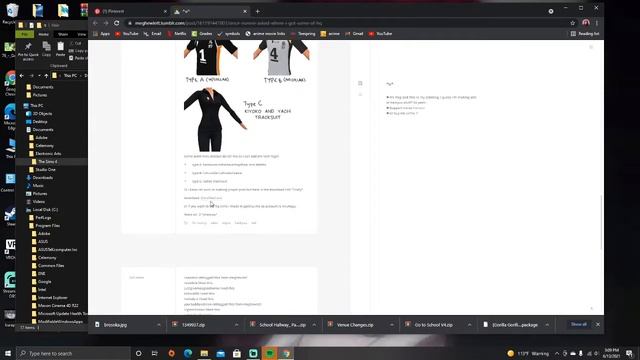Open the Reading list
This screenshot has width=640, height=360.
pyautogui.click(x=585, y=34)
